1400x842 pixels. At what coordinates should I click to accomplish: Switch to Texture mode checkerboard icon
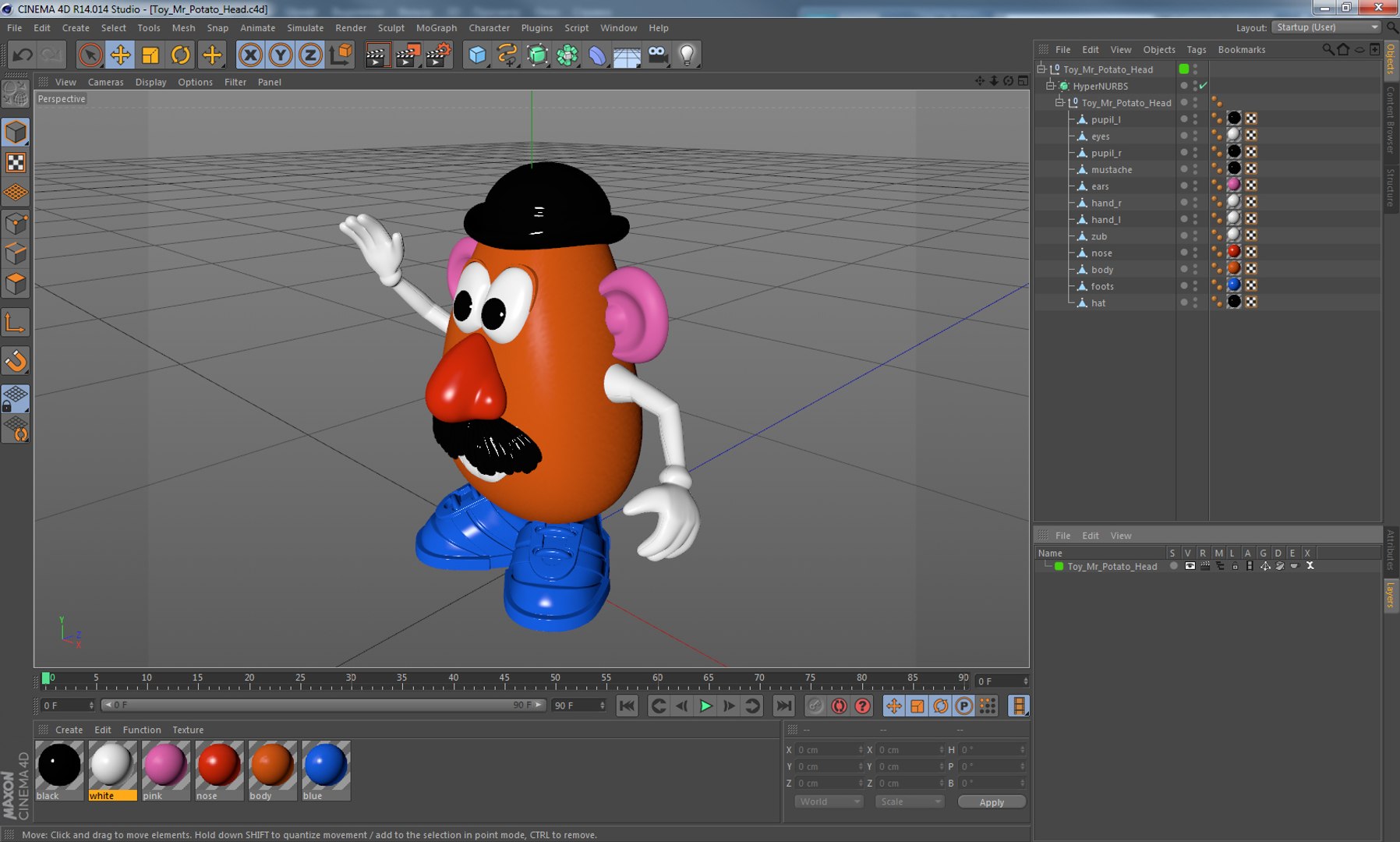[x=16, y=162]
